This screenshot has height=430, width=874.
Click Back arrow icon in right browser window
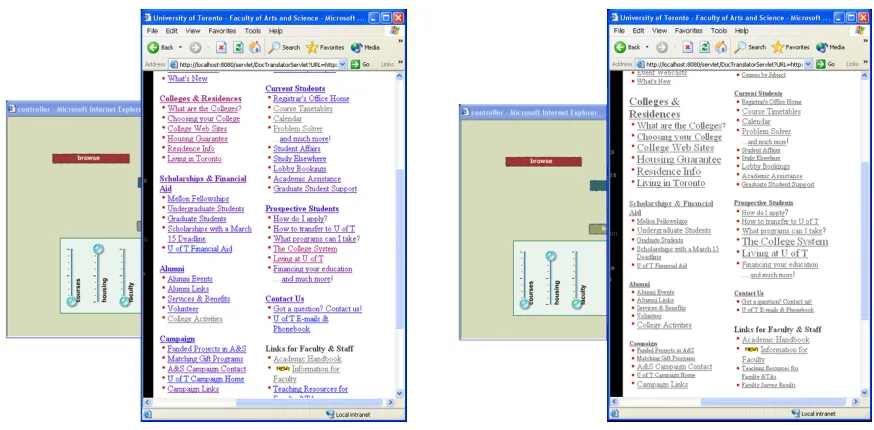tap(620, 47)
